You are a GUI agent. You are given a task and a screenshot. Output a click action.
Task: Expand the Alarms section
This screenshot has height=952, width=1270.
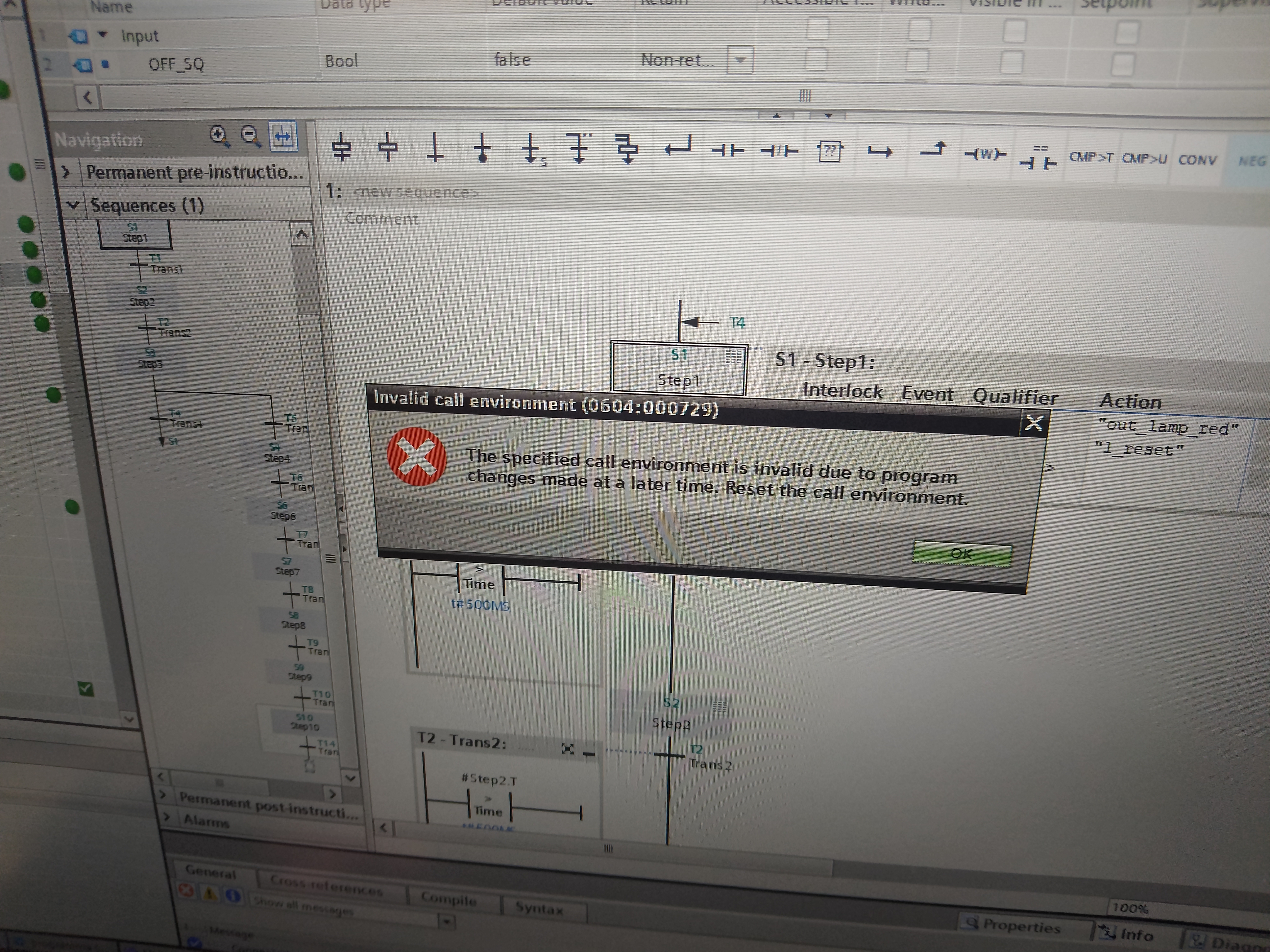click(x=167, y=817)
